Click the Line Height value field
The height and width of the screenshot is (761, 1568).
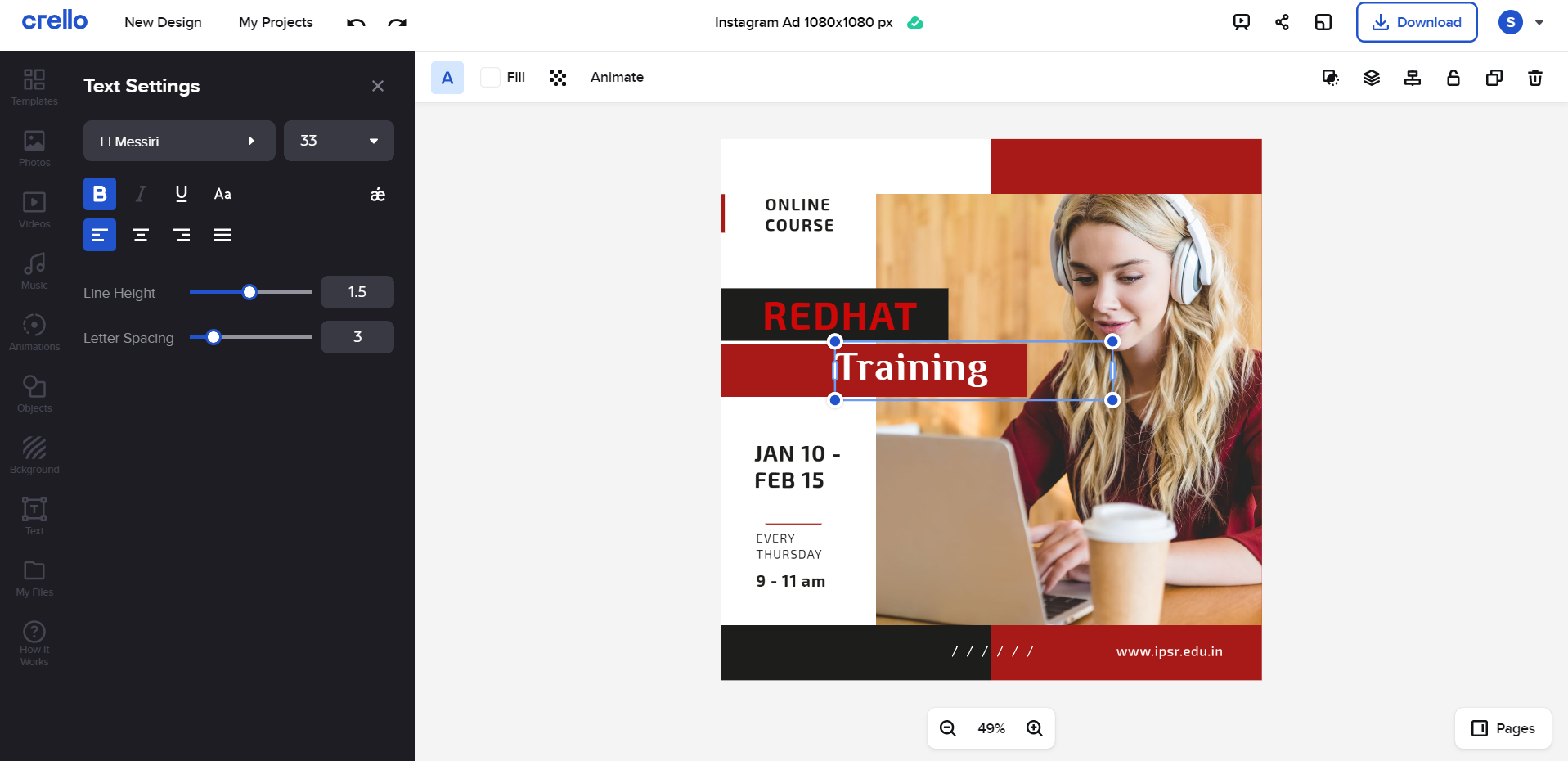tap(357, 292)
